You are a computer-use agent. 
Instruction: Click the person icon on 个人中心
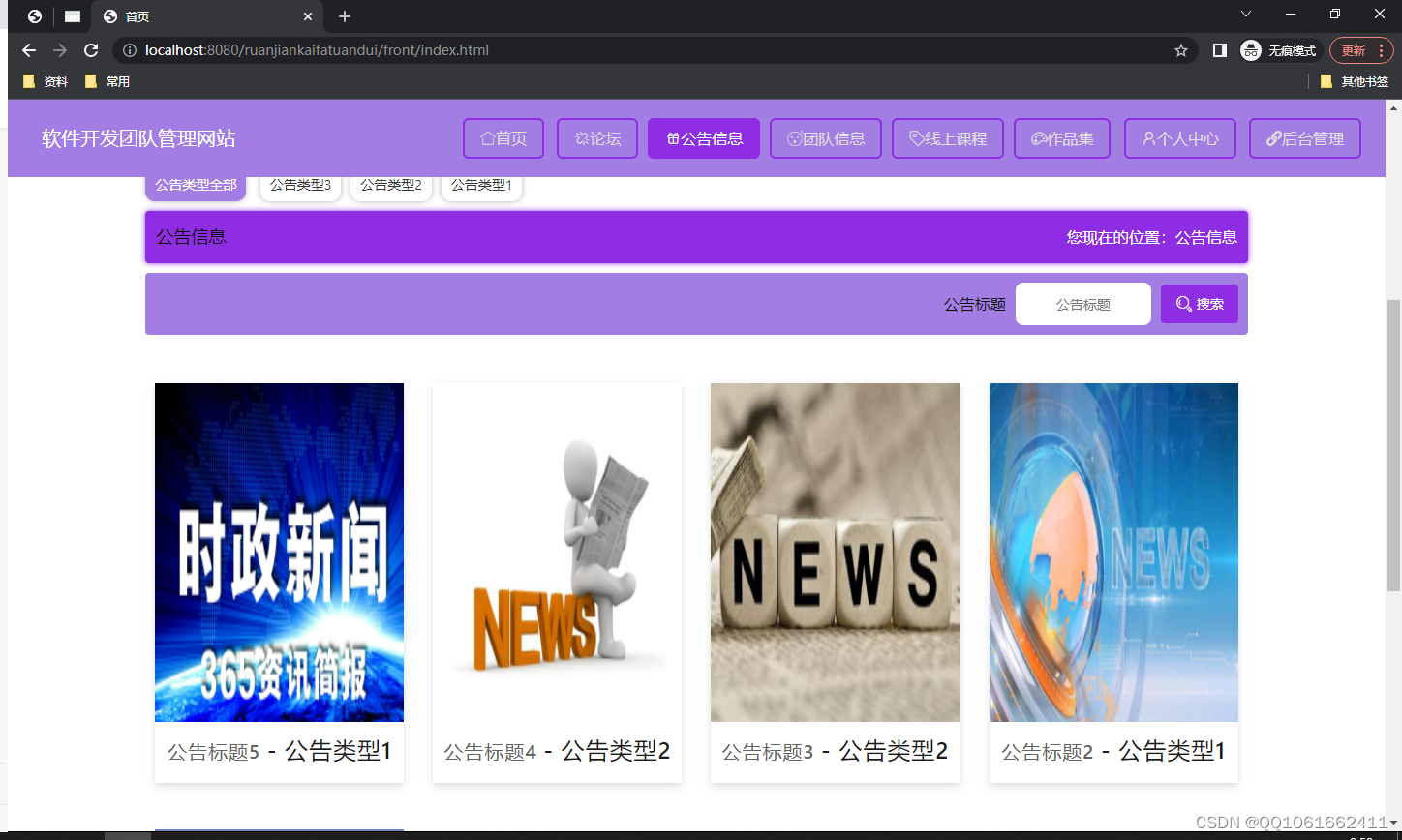1149,137
